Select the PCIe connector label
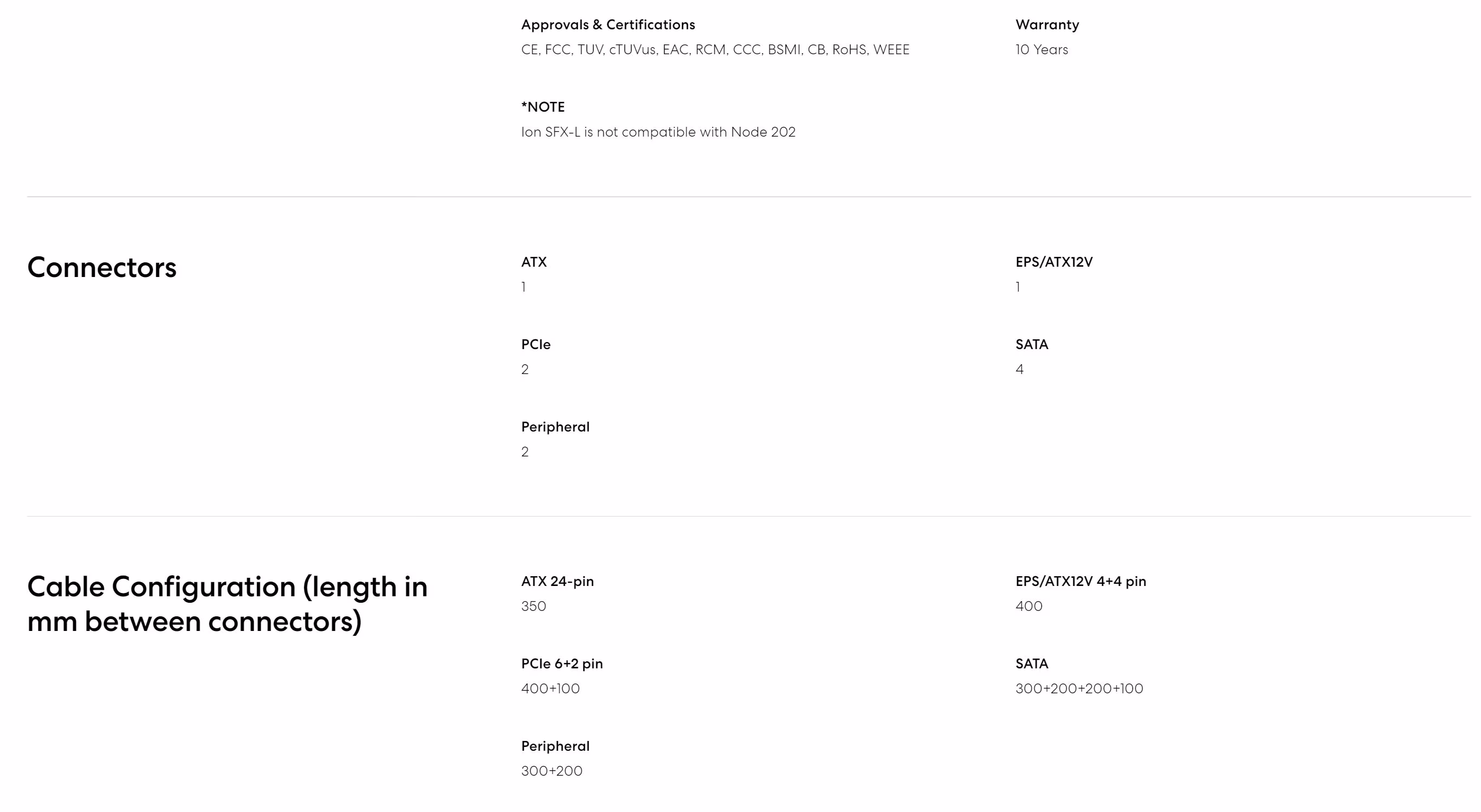This screenshot has width=1481, height=812. (536, 344)
